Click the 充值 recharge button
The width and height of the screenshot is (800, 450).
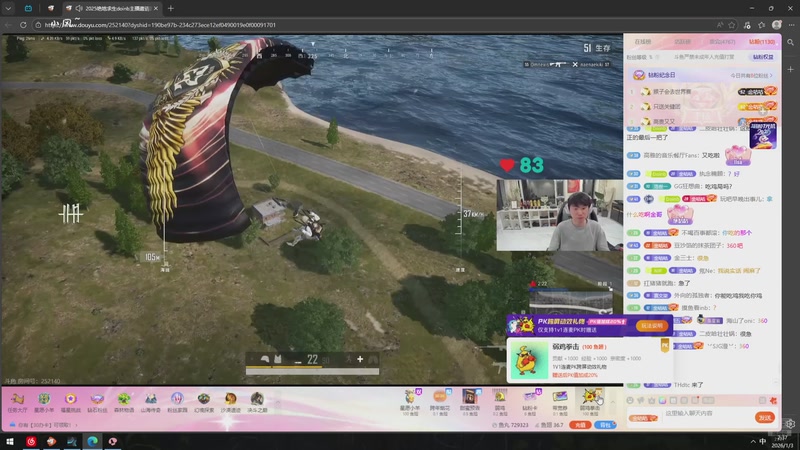[x=580, y=424]
